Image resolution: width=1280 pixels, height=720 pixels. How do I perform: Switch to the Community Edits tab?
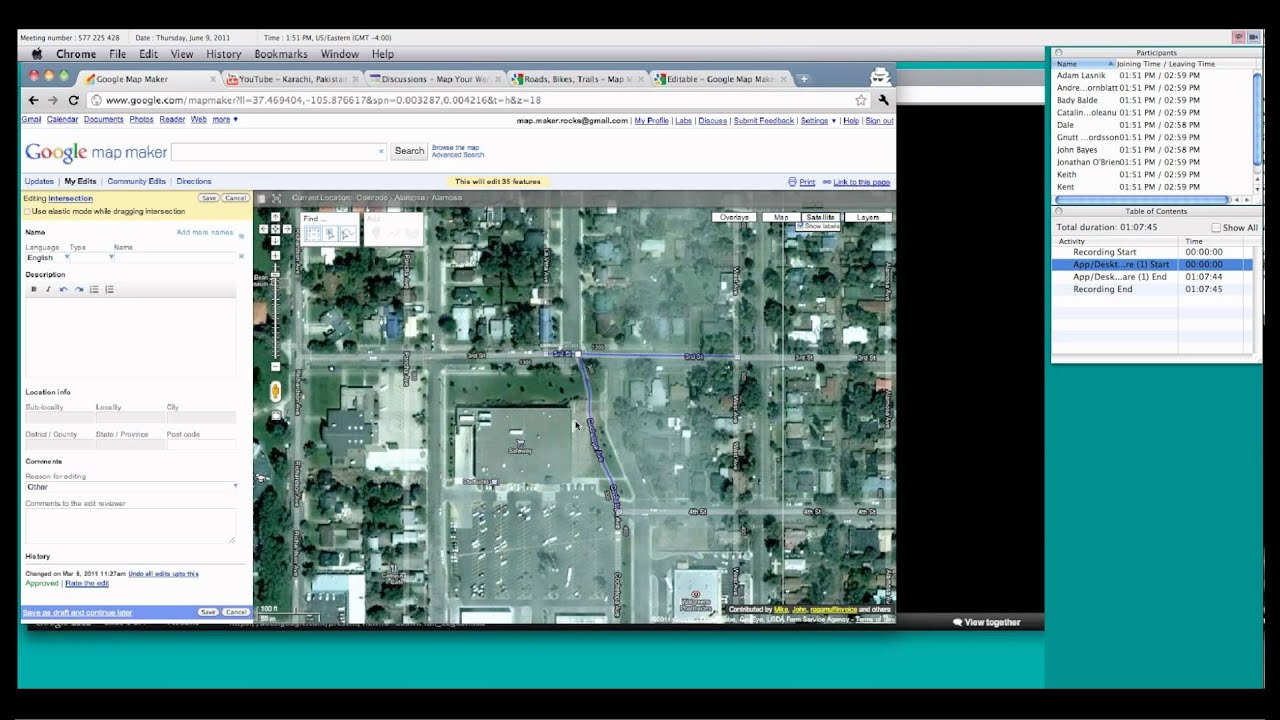(x=137, y=181)
